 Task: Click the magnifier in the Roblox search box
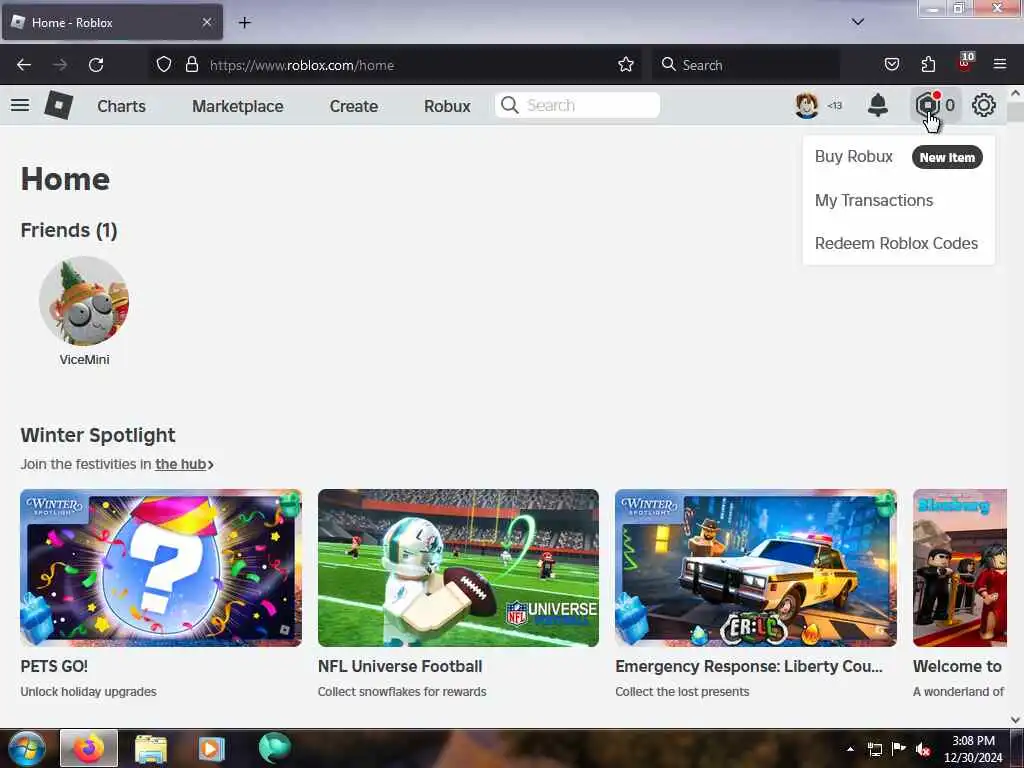tap(509, 105)
